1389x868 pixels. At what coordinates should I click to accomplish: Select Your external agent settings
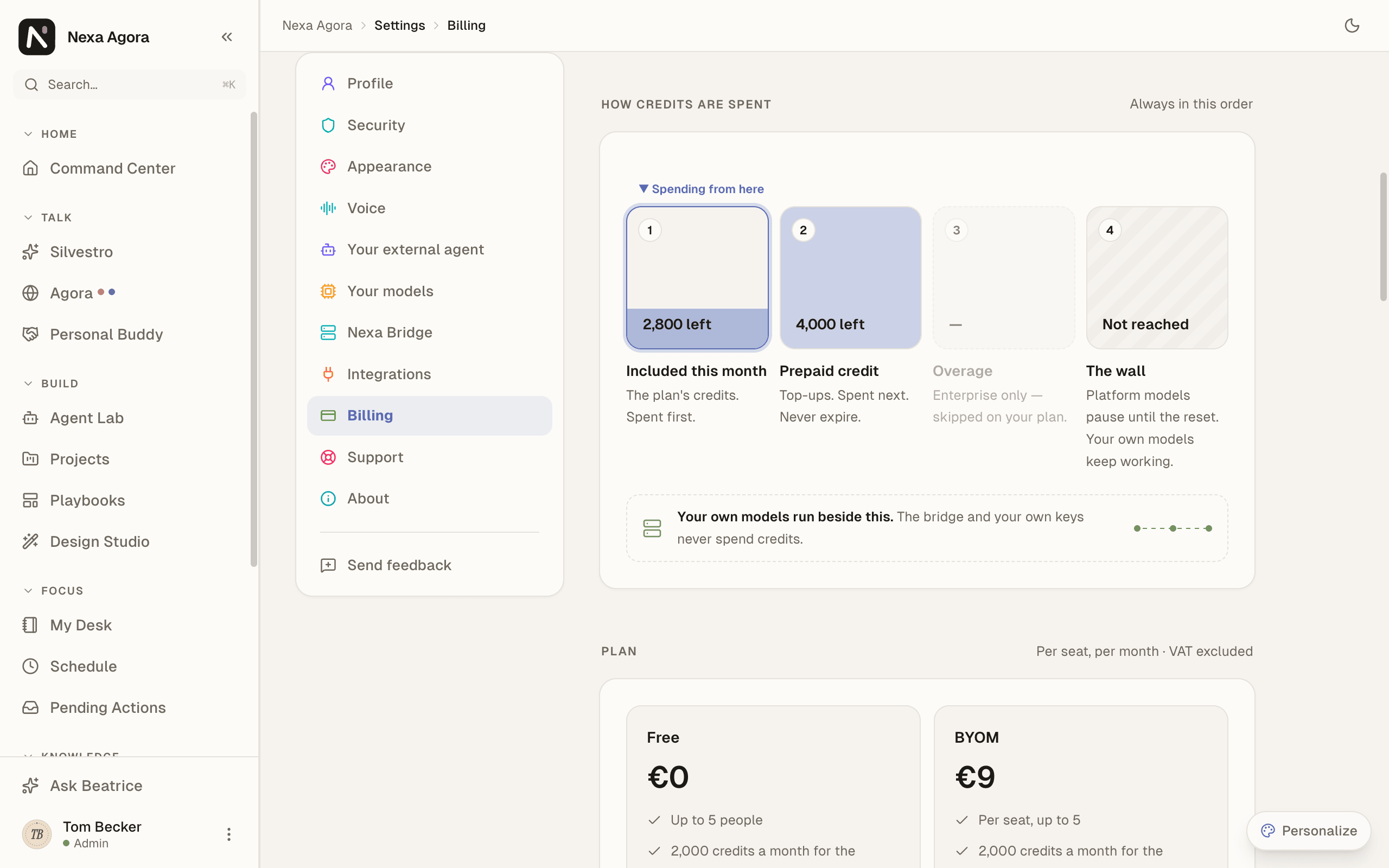tap(429, 249)
